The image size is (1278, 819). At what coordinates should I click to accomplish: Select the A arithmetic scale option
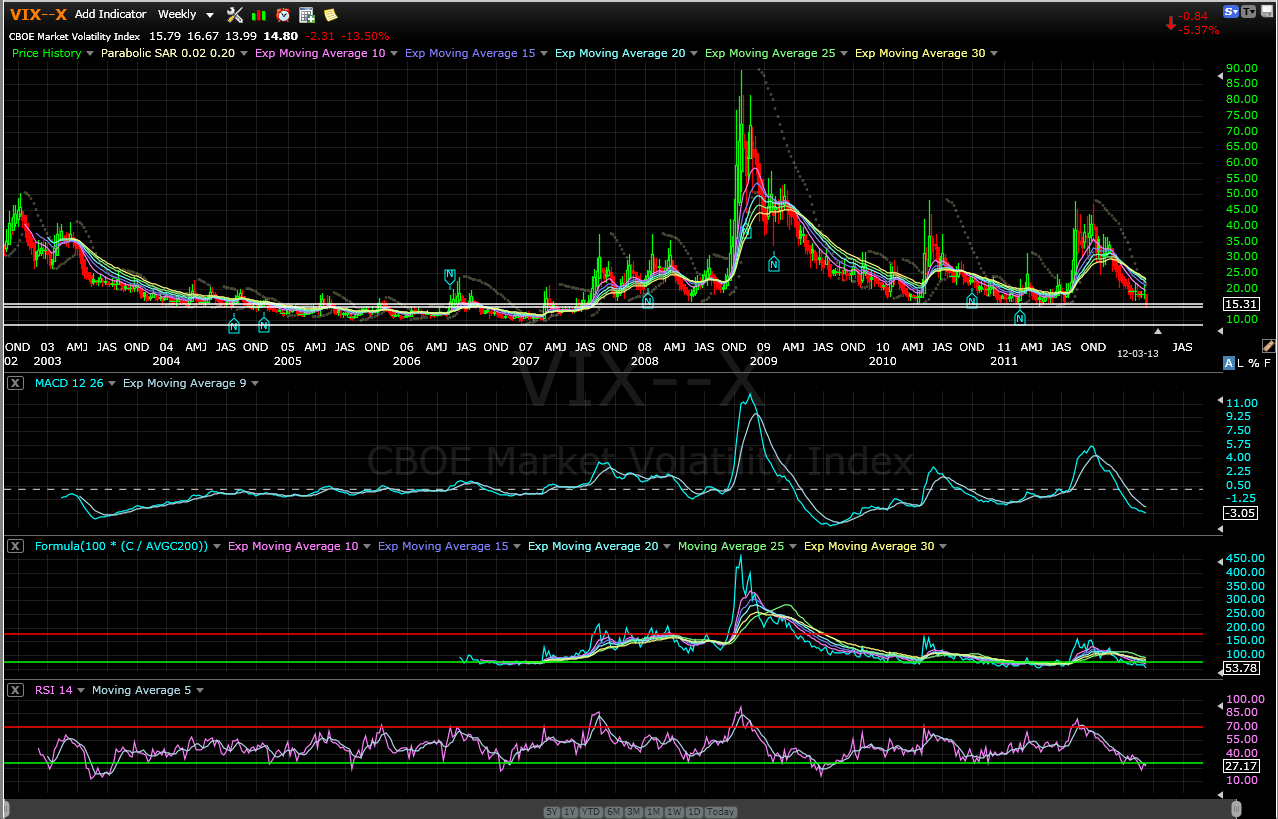(x=1229, y=363)
